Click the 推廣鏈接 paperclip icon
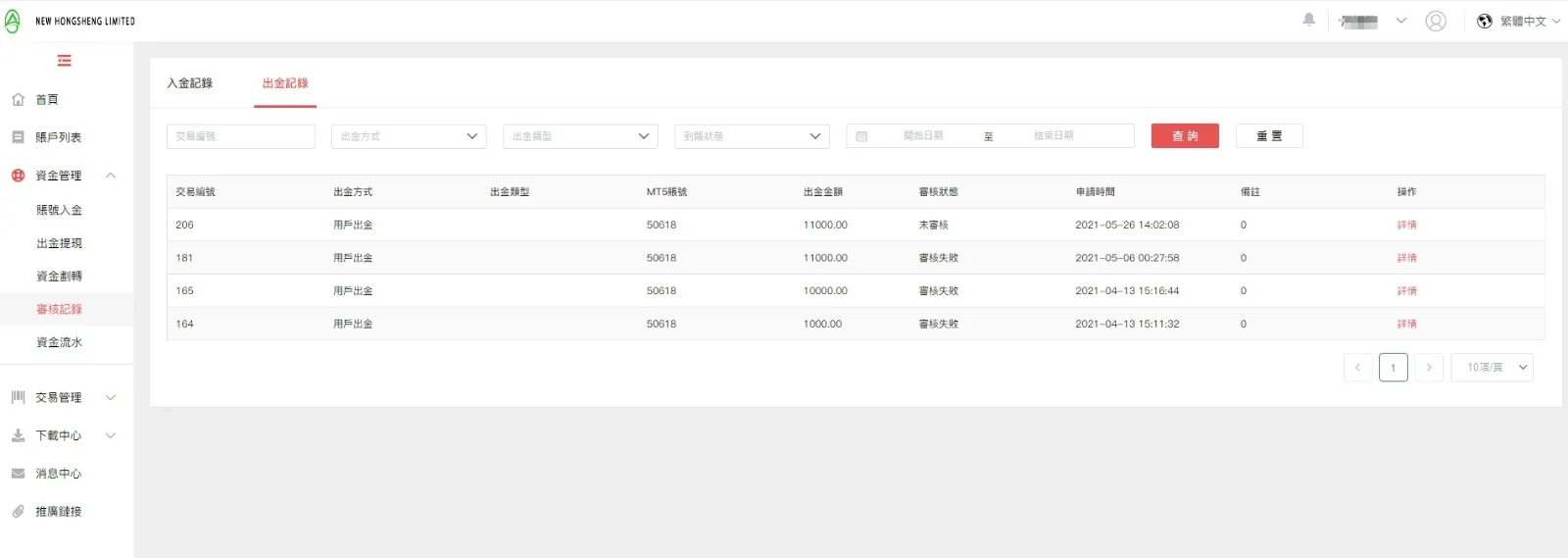Image resolution: width=1568 pixels, height=558 pixels. [18, 511]
